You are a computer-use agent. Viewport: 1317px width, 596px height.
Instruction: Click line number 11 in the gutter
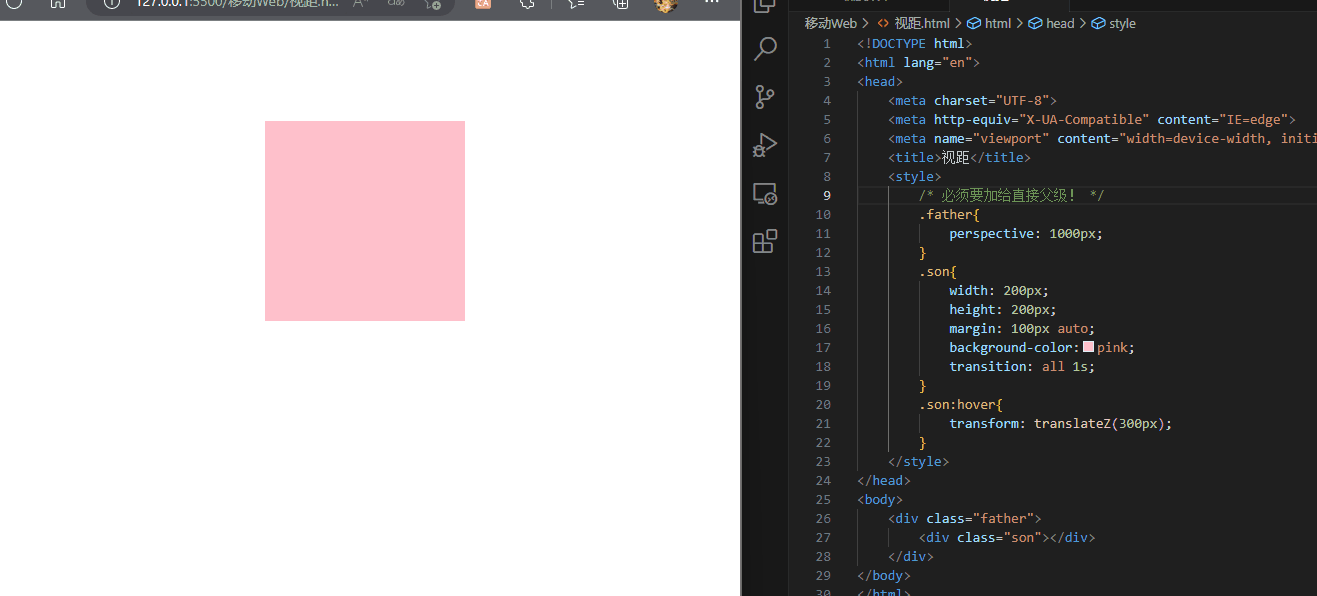[x=823, y=233]
